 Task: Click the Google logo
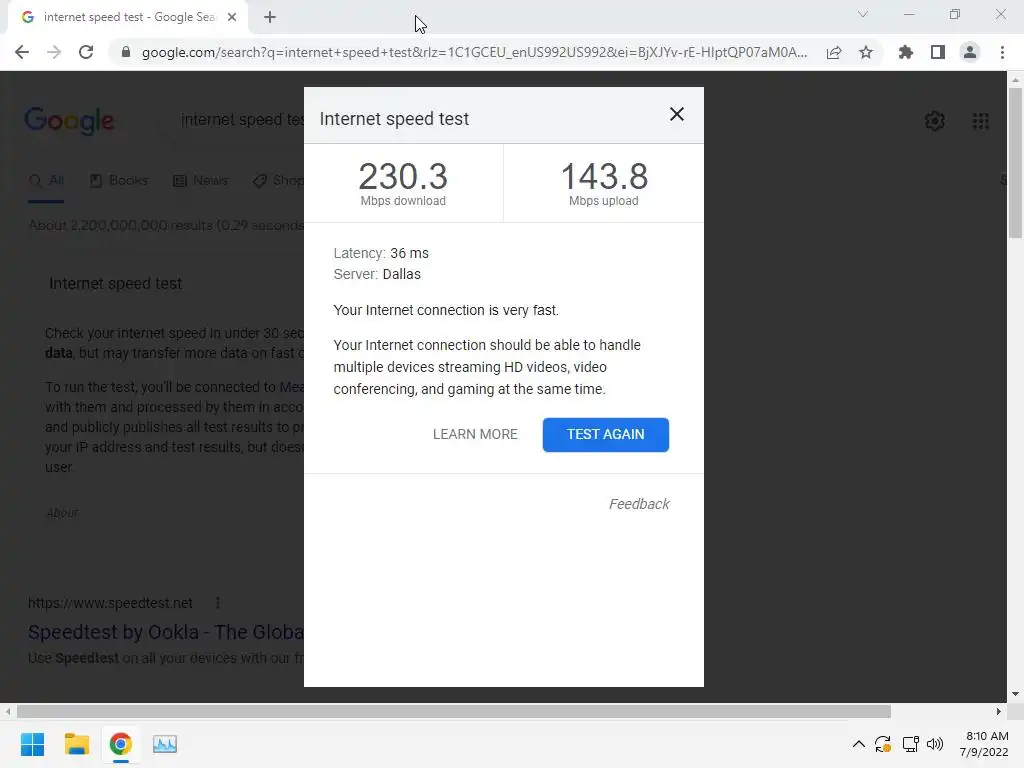pyautogui.click(x=69, y=121)
